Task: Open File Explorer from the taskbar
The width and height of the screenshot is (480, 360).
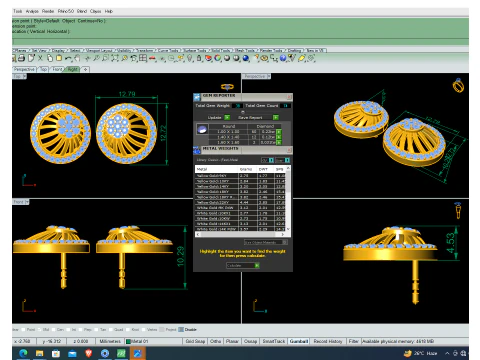Action: click(39, 353)
